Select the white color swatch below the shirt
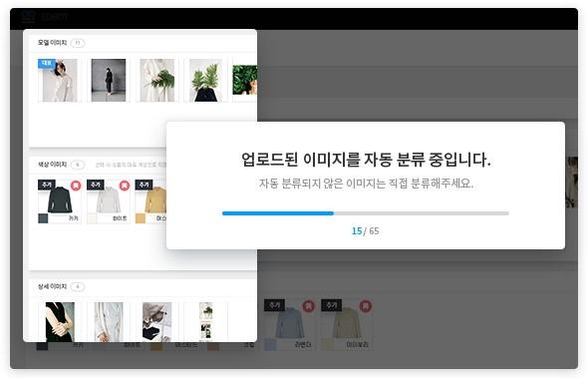588x378 pixels. pos(92,218)
